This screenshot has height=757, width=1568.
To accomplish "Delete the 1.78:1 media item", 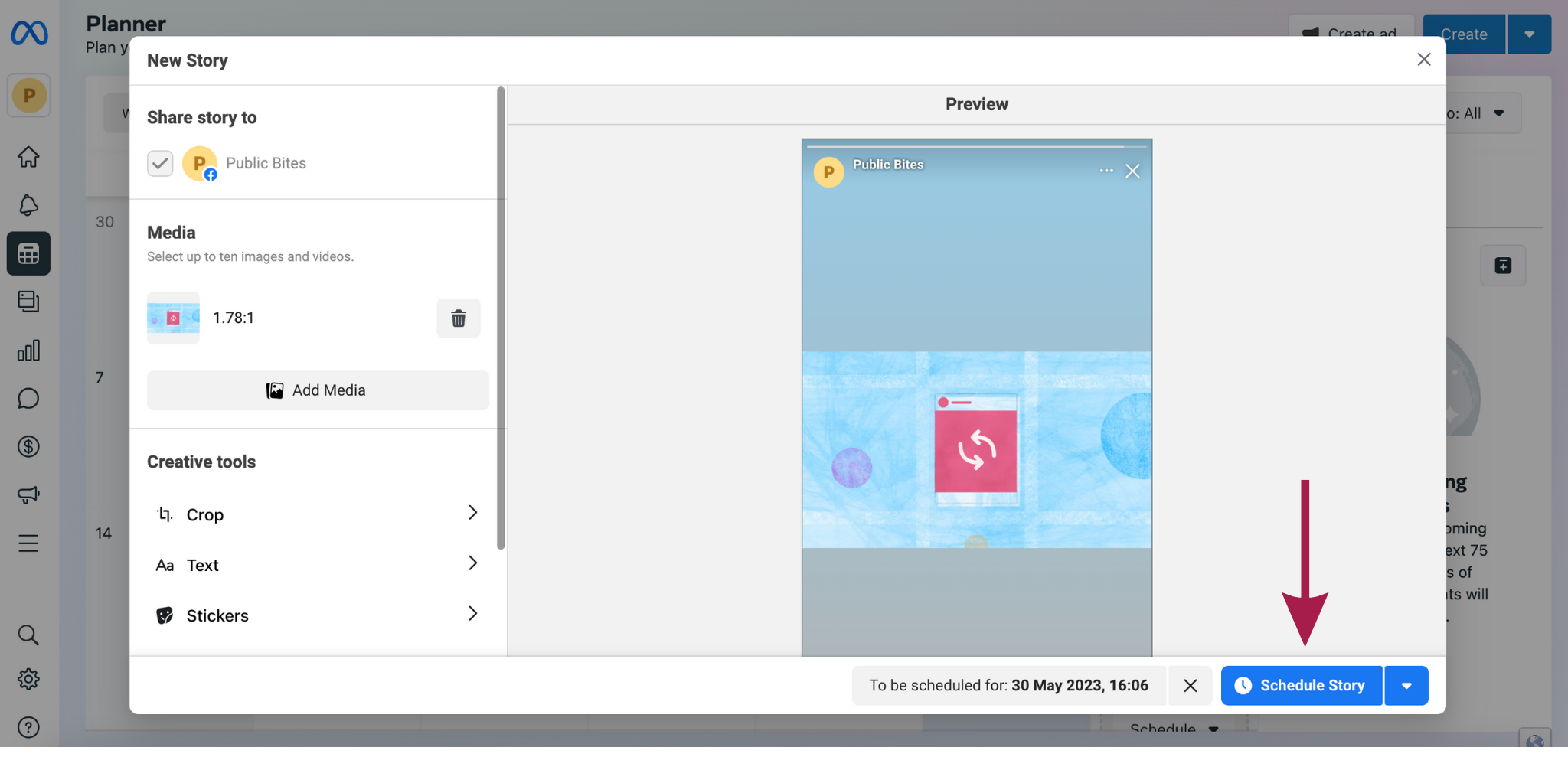I will coord(458,318).
